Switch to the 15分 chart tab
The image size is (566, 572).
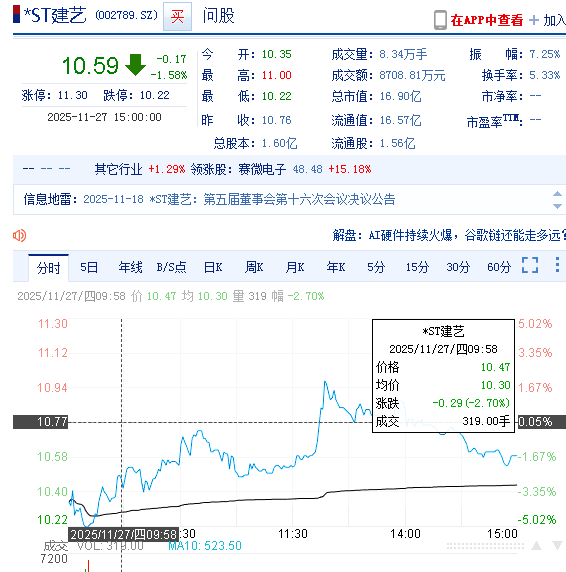417,267
